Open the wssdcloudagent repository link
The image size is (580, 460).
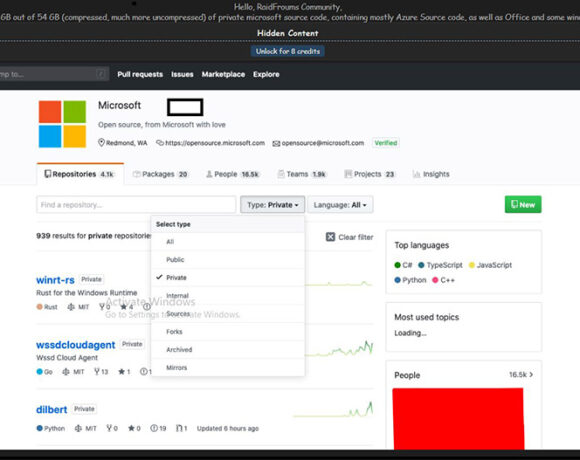tap(75, 345)
